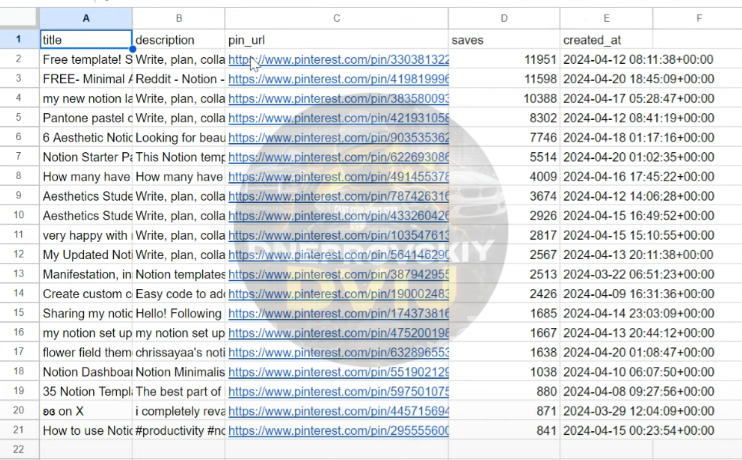Viewport: 742px width, 460px height.
Task: Select title cell 'Create custom'
Action: (x=86, y=294)
